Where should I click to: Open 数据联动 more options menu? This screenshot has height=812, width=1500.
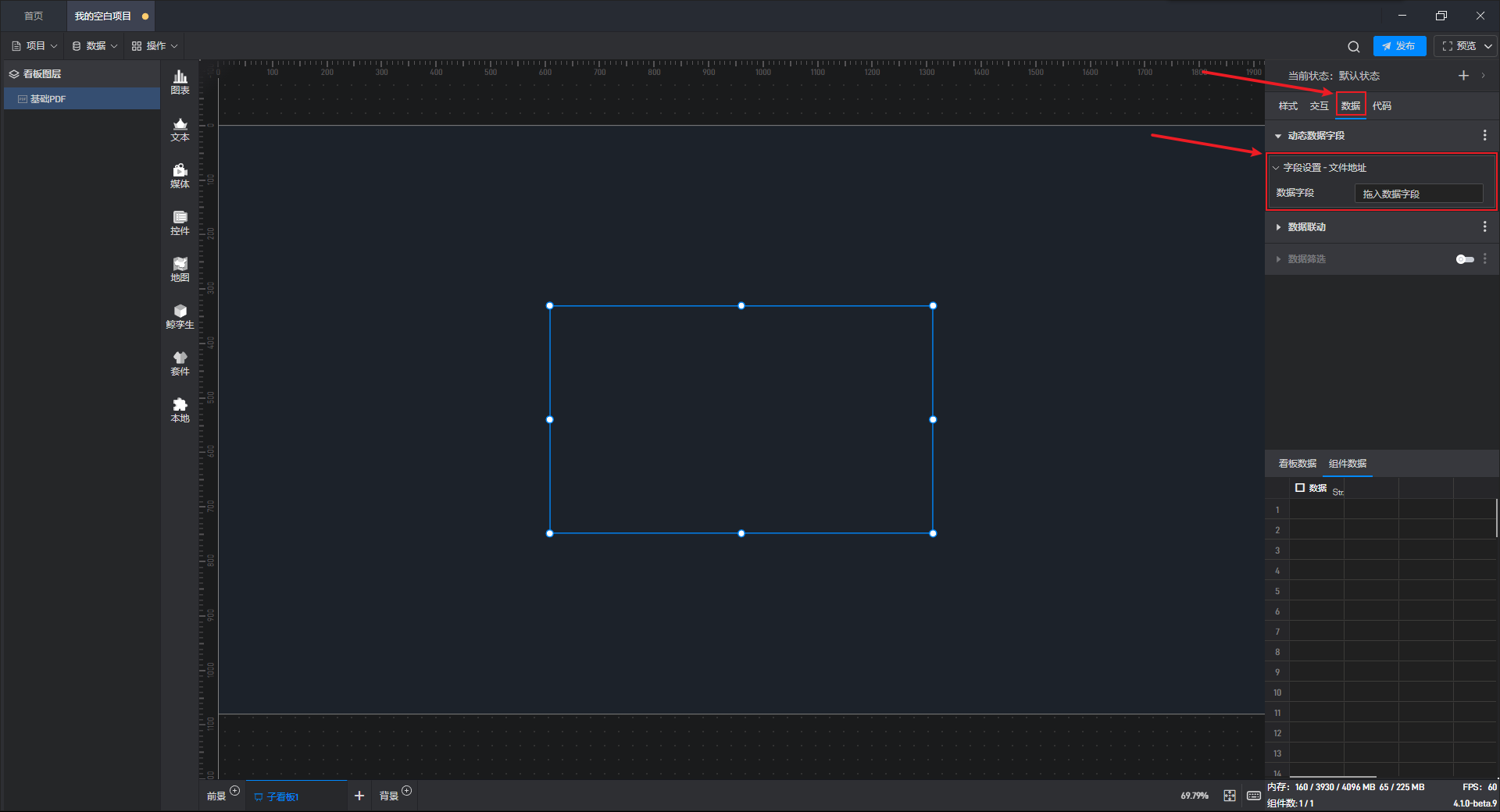click(1484, 227)
